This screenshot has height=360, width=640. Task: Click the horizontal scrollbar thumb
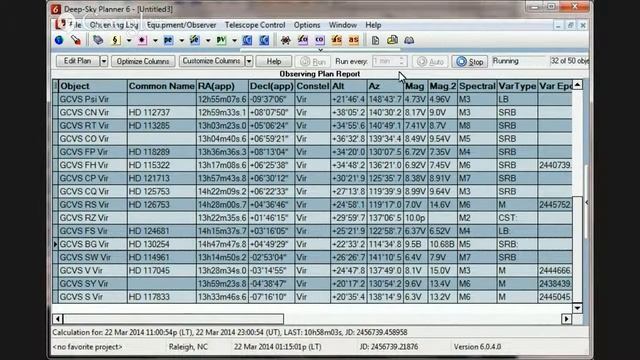(x=173, y=319)
